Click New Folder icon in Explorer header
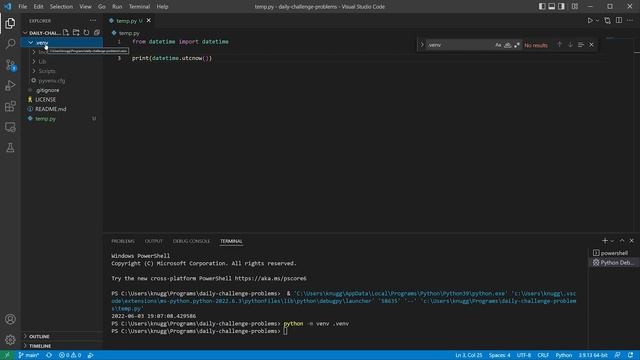The width and height of the screenshot is (640, 360). 76,33
